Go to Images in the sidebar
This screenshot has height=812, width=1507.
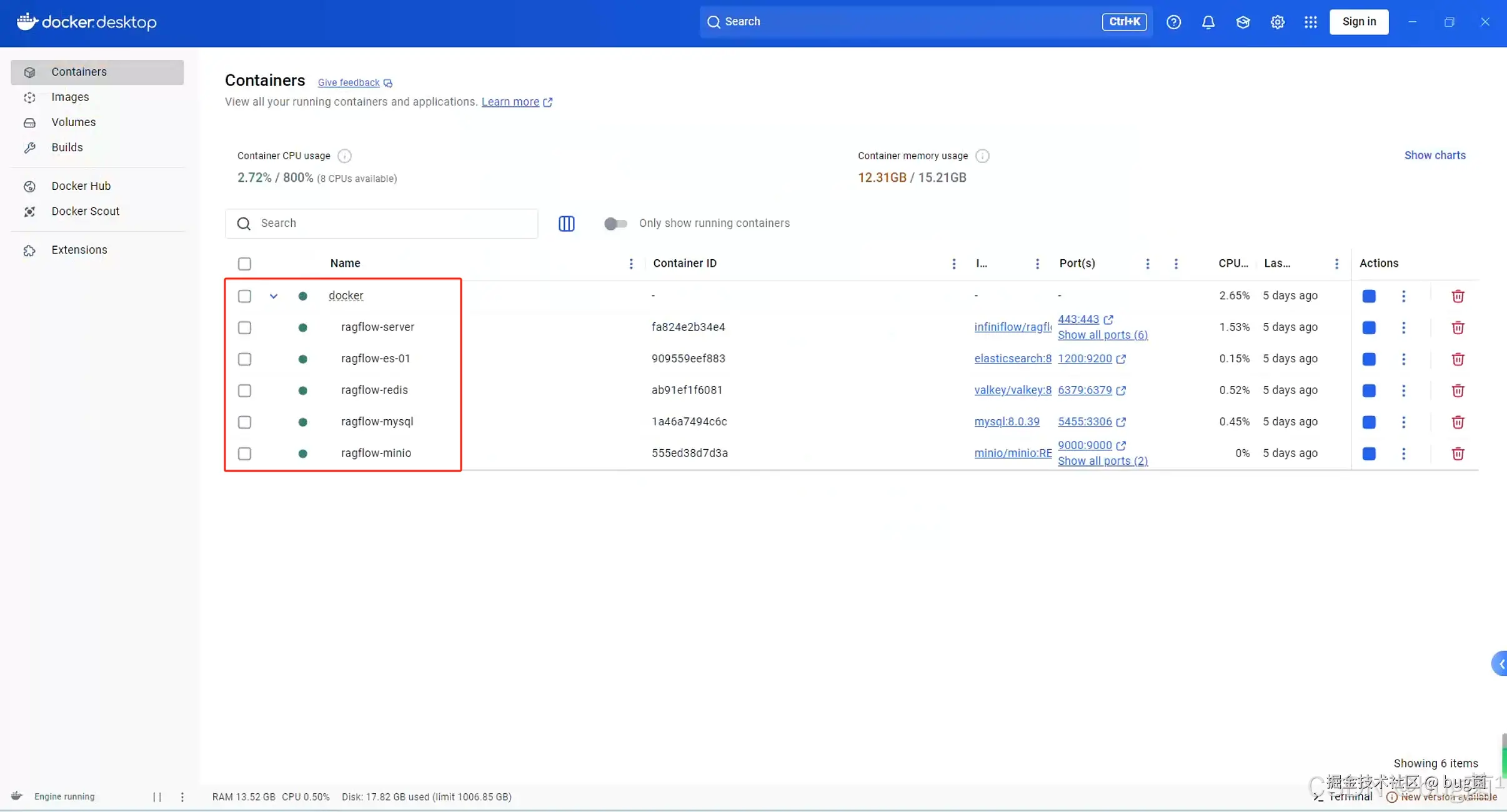(70, 97)
